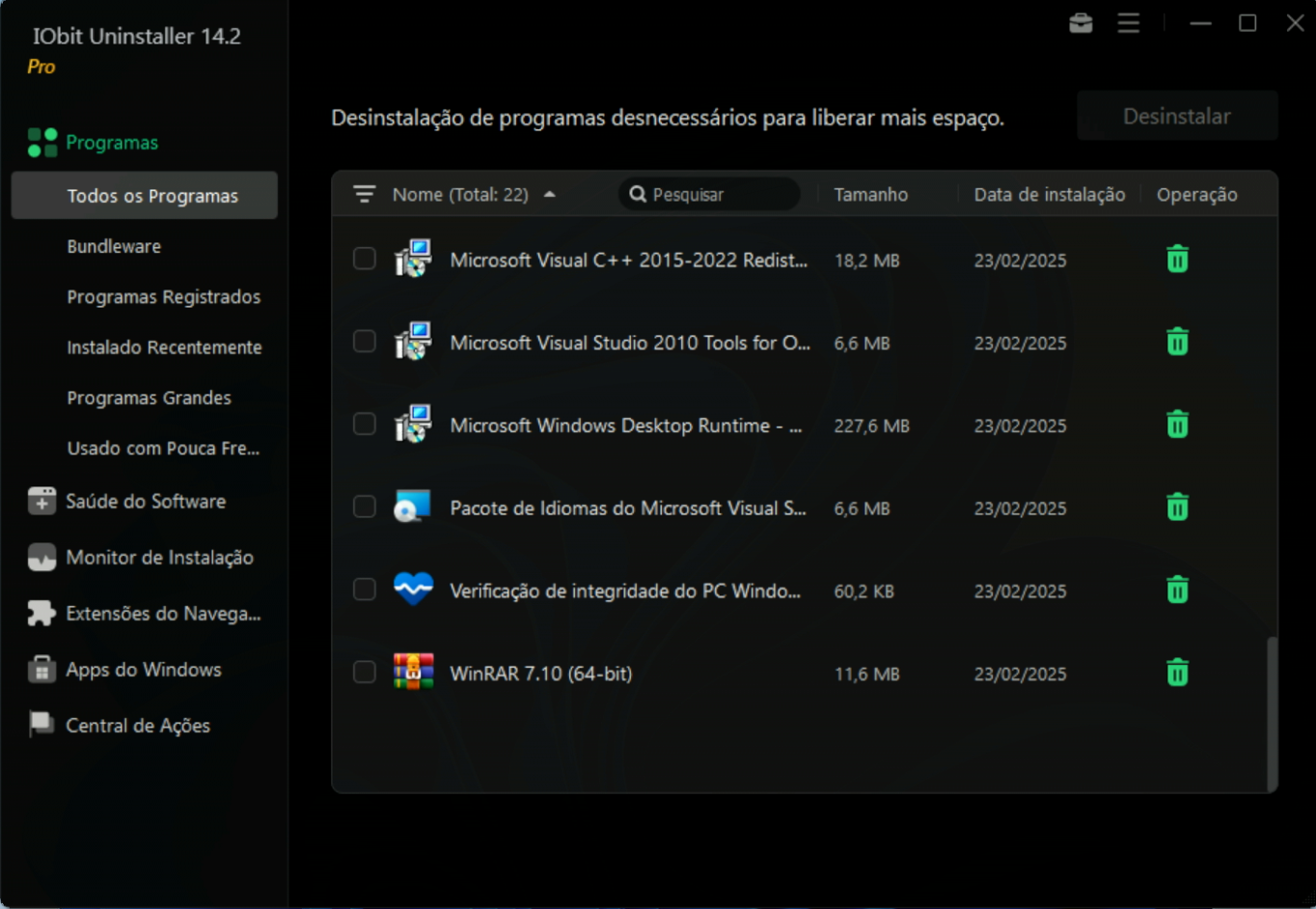Viewport: 1316px width, 909px height.
Task: Click the Microsoft Visual Studio 2010 Tools name
Action: pyautogui.click(x=630, y=343)
